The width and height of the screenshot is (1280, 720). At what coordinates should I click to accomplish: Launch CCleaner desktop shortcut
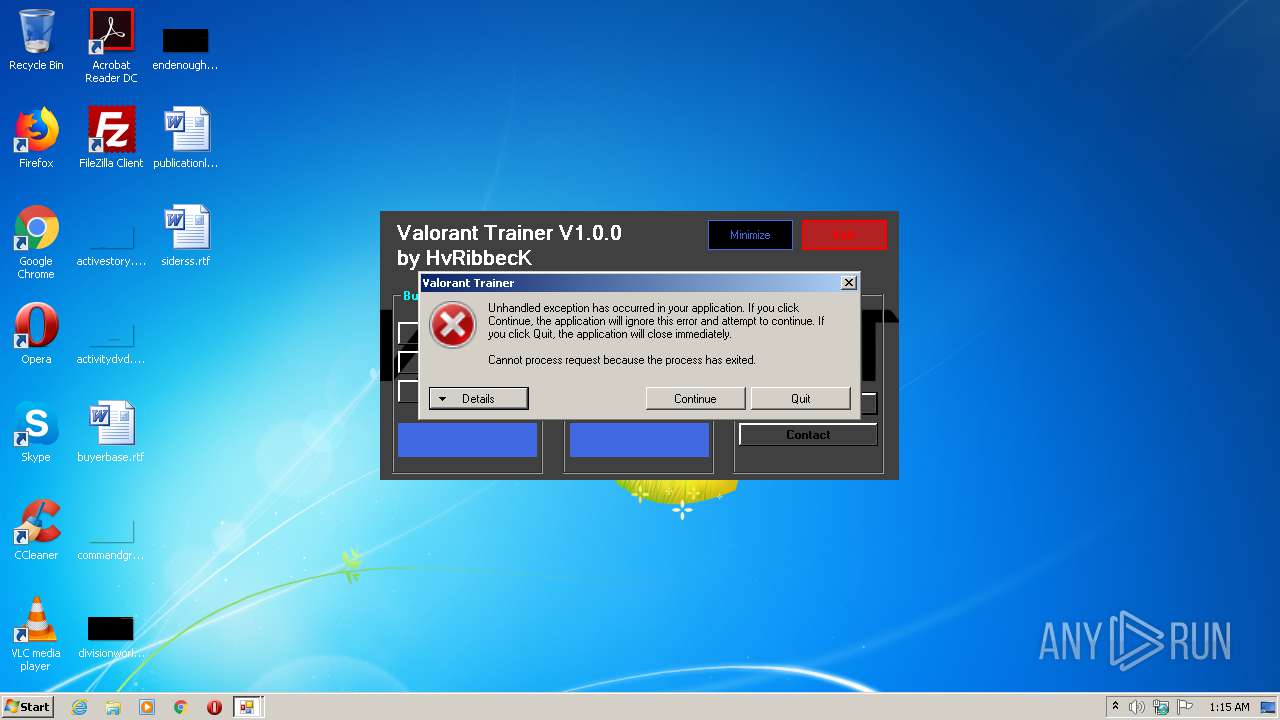pyautogui.click(x=36, y=530)
